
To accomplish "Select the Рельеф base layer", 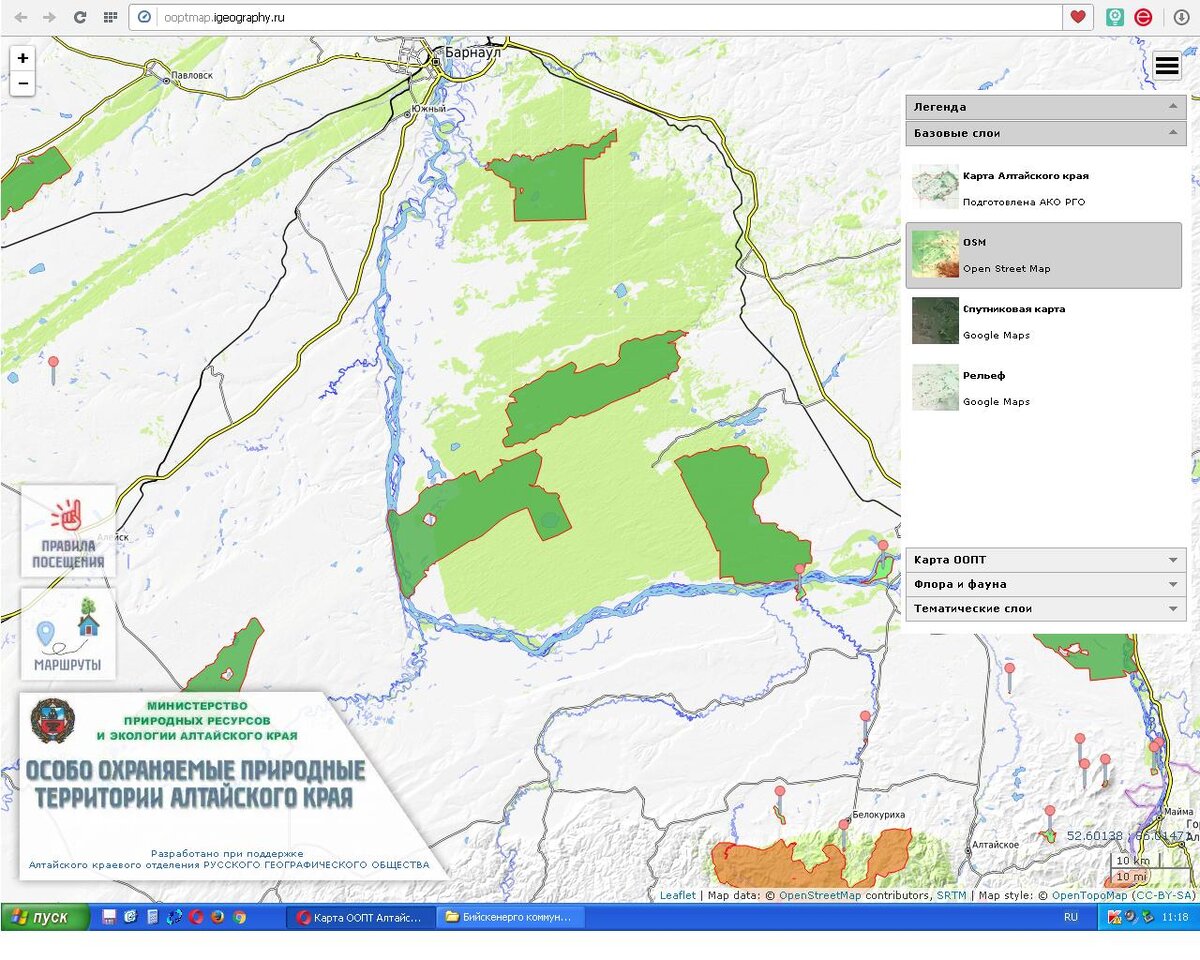I will [1044, 388].
